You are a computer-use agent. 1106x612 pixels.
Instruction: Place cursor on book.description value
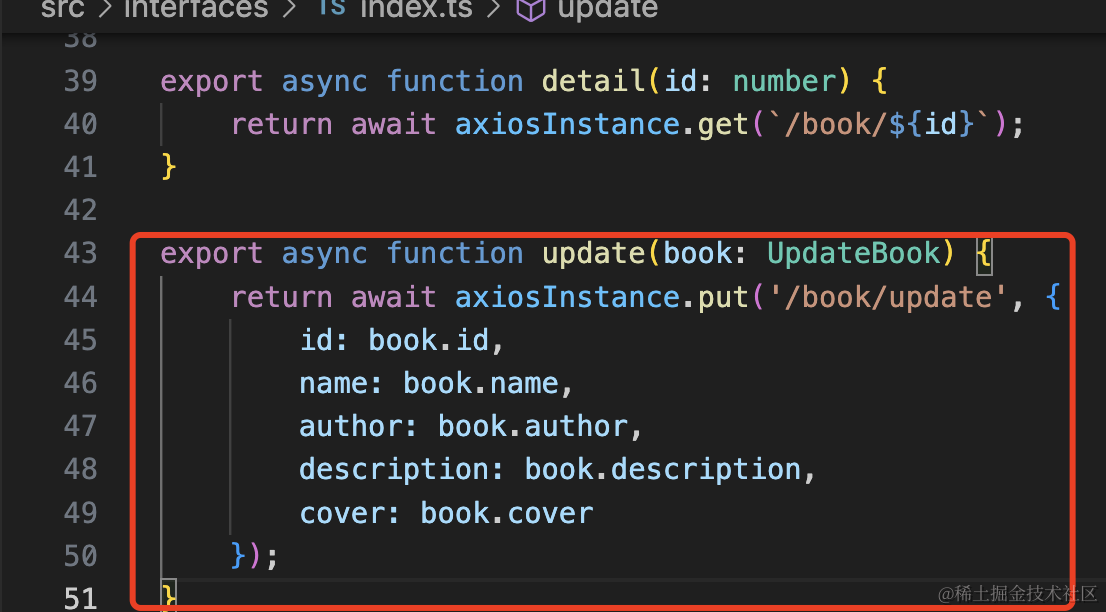pos(663,470)
